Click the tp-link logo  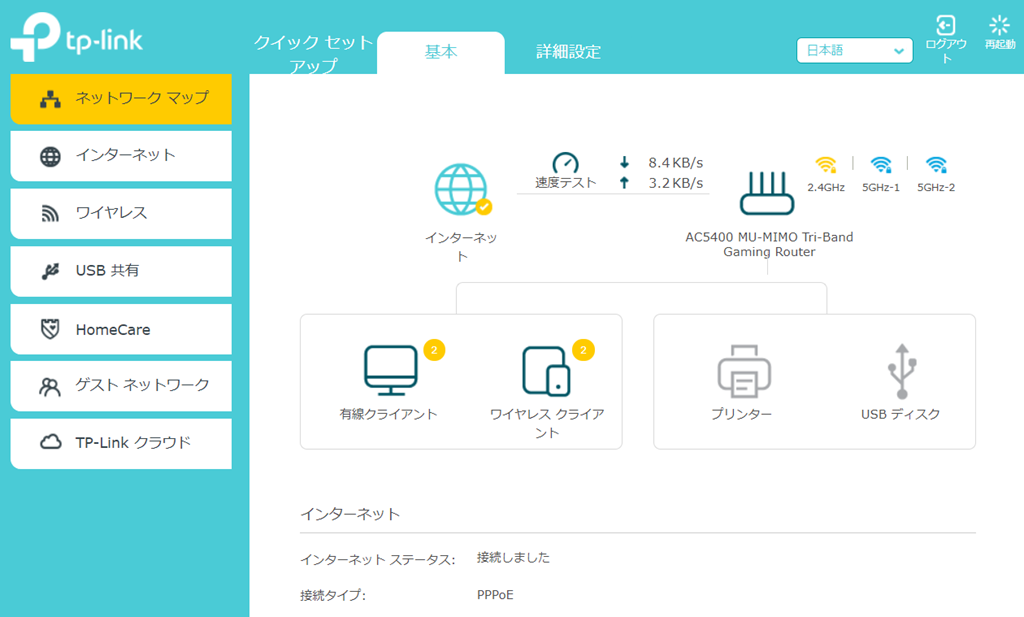[76, 37]
